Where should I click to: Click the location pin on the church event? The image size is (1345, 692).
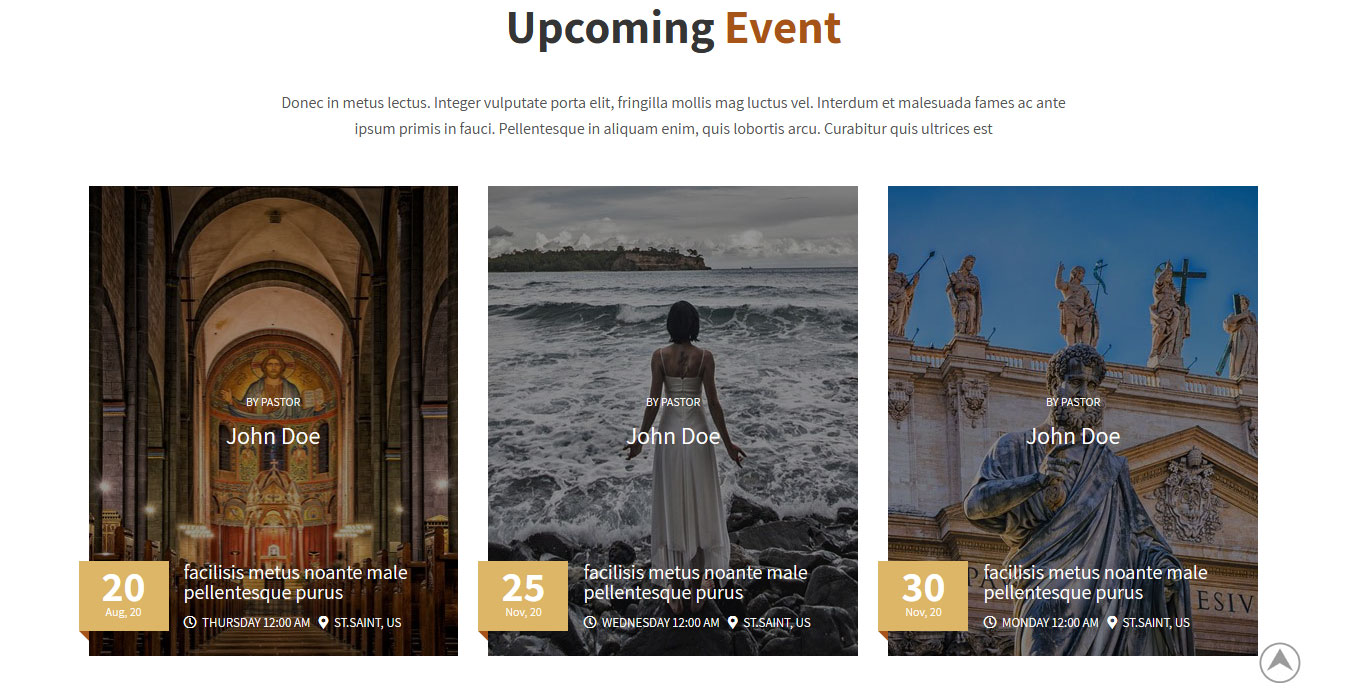click(323, 622)
